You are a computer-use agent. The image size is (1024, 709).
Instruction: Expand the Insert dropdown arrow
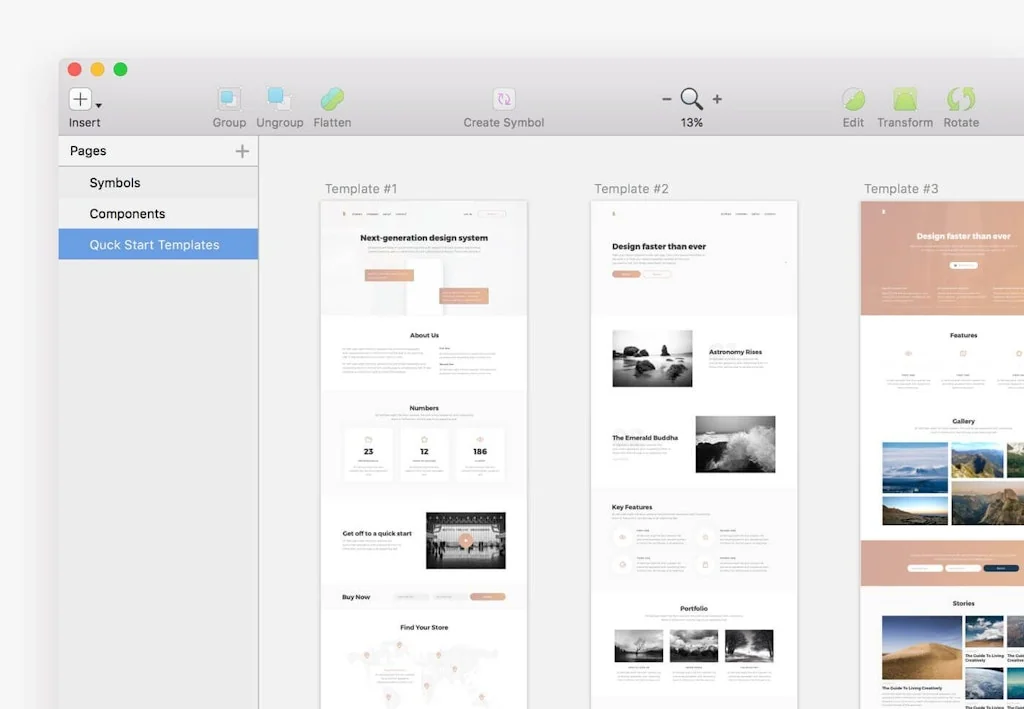coord(97,104)
